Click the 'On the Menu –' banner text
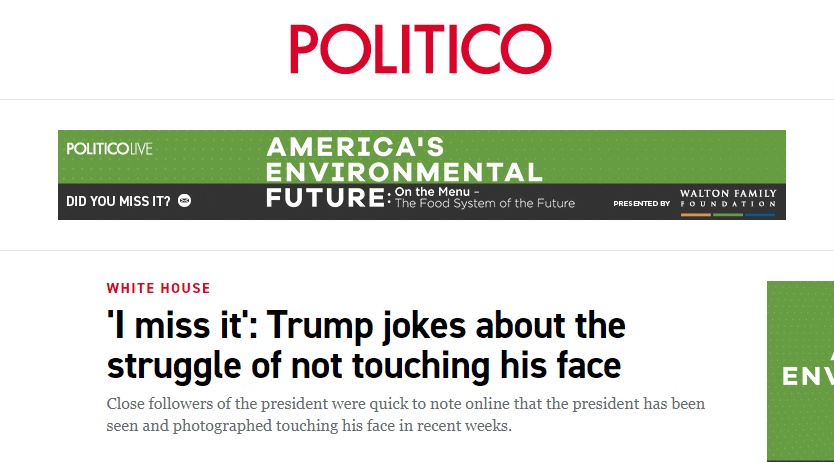Image resolution: width=834 pixels, height=462 pixels. [x=437, y=191]
